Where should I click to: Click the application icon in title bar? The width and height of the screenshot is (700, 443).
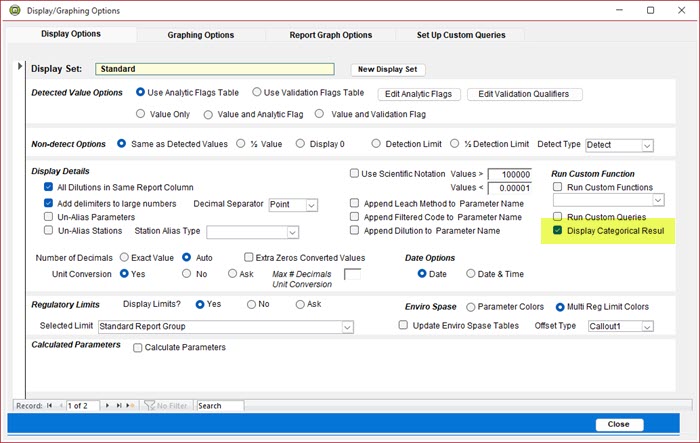click(15, 10)
